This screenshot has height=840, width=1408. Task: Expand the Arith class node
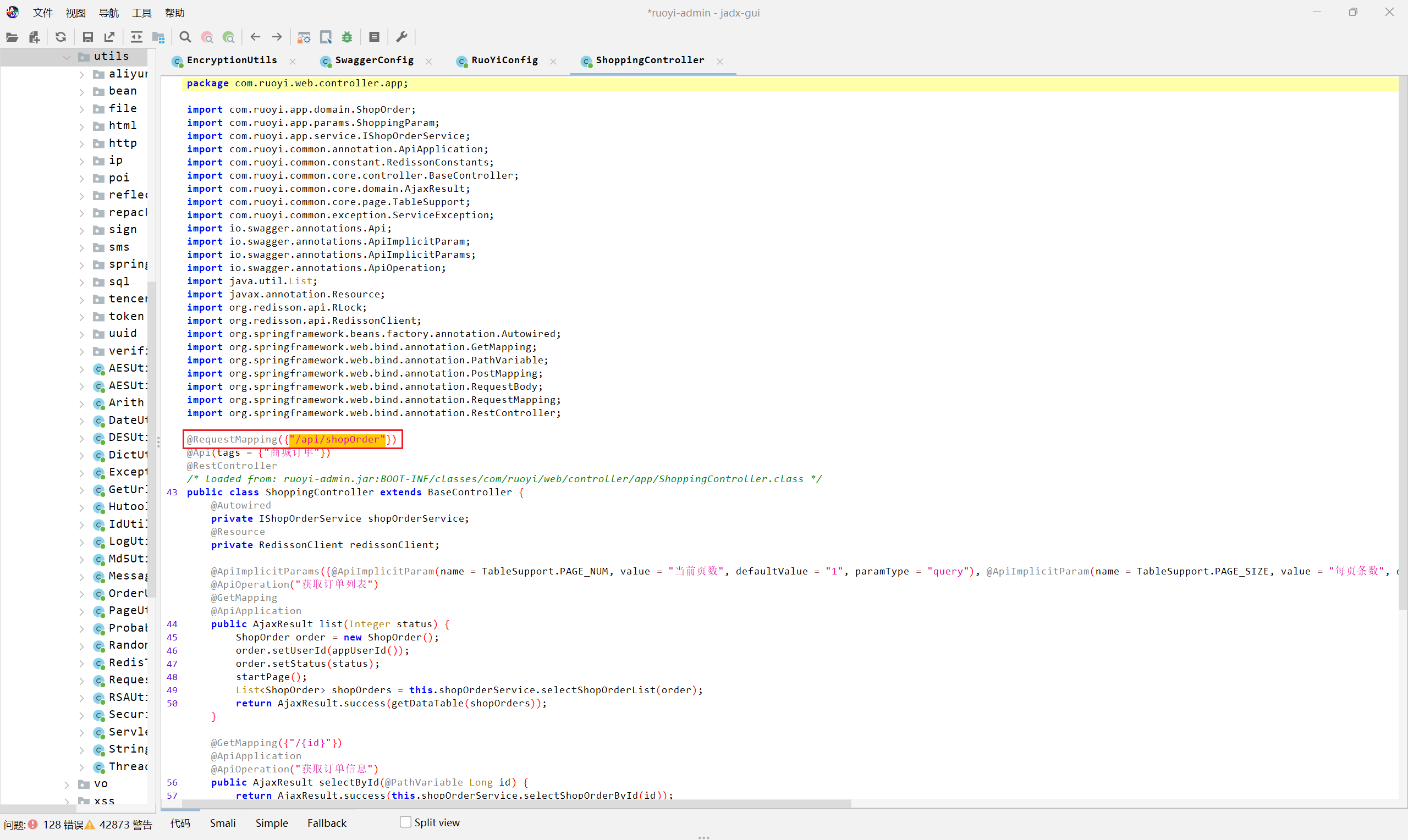81,404
